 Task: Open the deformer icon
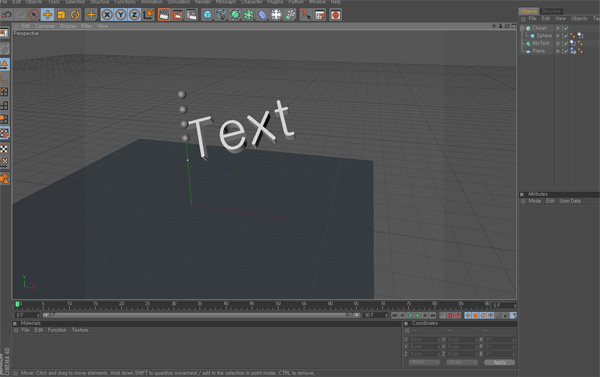[262, 15]
